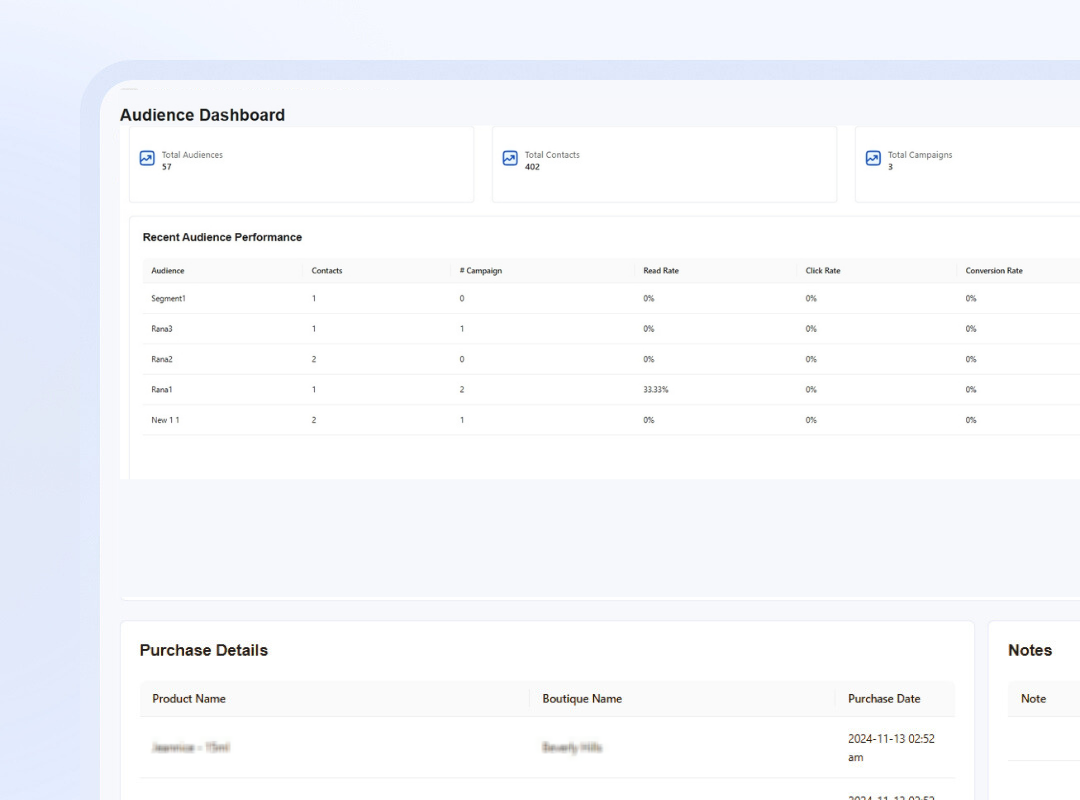The height and width of the screenshot is (800, 1080).
Task: Sort by Audience column header
Action: pos(167,271)
